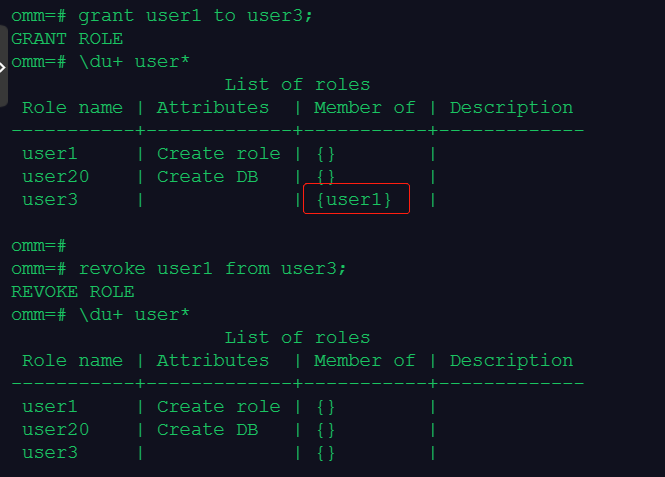Viewport: 665px width, 477px height.
Task: Click user3 row in second table
Action: click(50, 453)
